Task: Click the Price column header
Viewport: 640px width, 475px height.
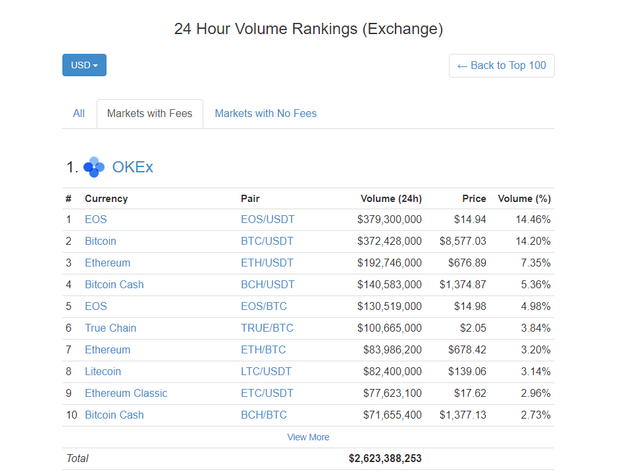Action: [474, 199]
